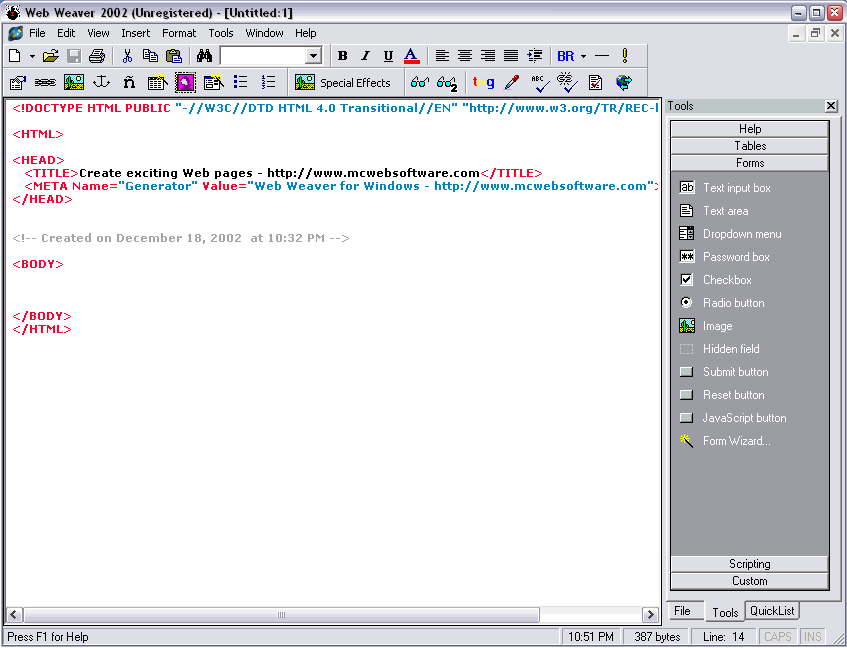
Task: Insert a bulleted list
Action: [241, 82]
